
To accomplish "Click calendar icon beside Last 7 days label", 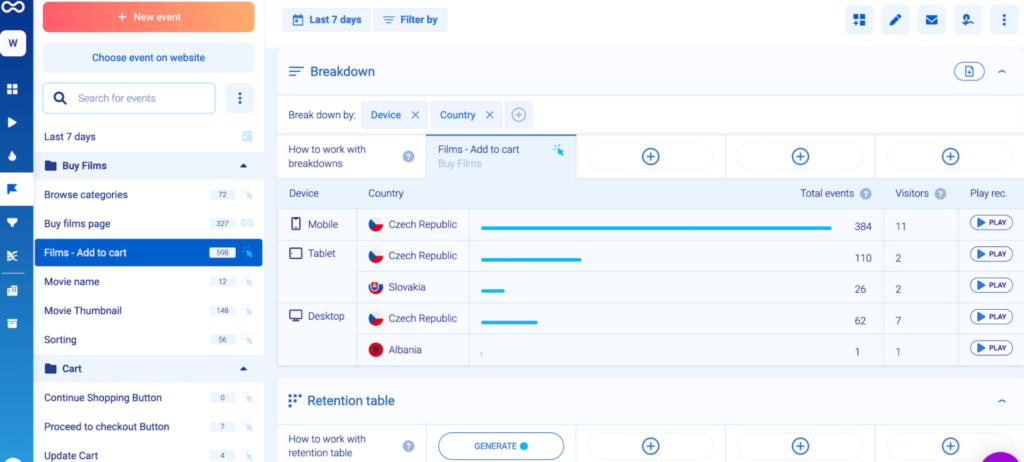I will (x=247, y=137).
